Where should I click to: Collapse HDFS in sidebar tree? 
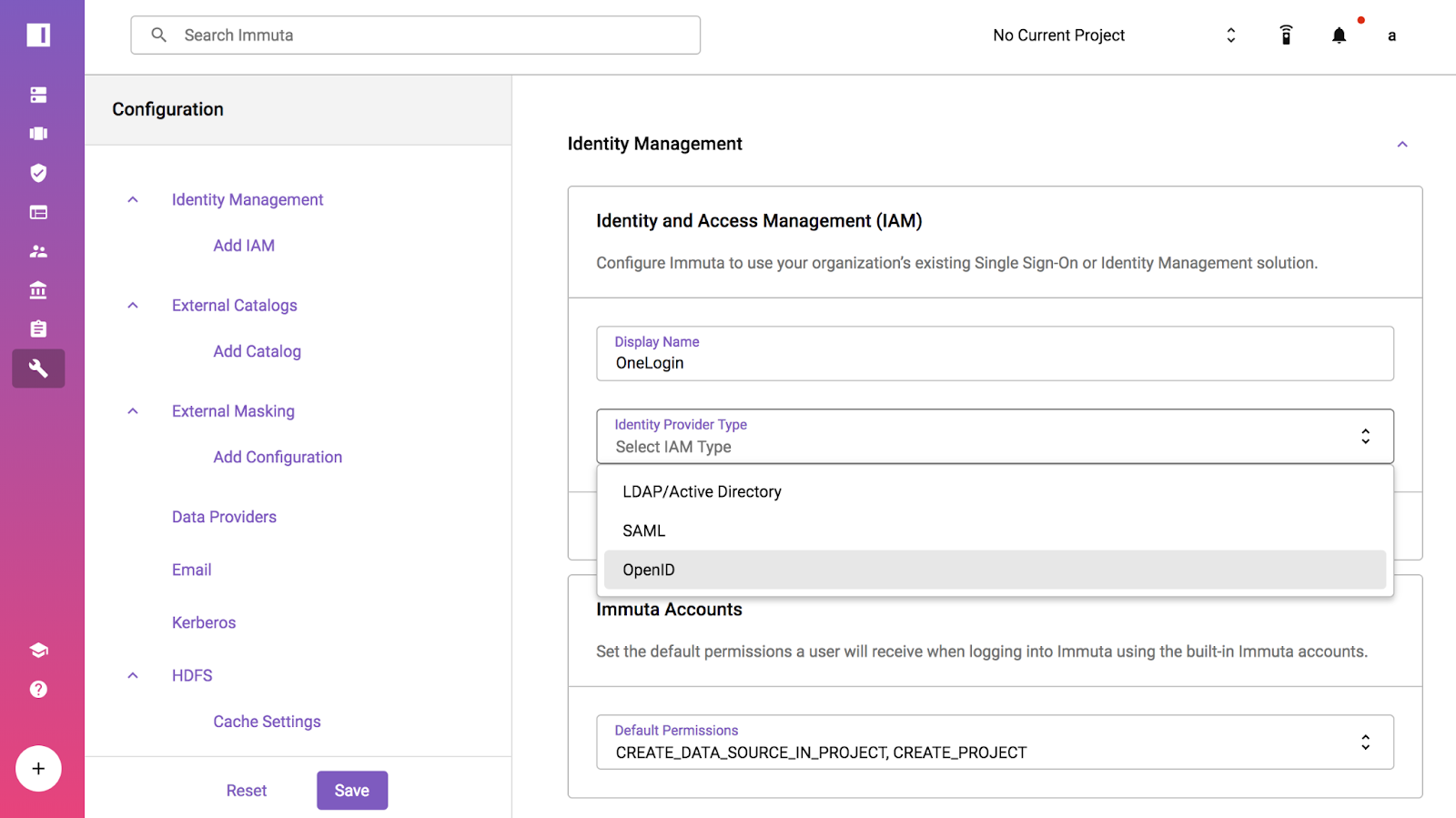pos(133,675)
